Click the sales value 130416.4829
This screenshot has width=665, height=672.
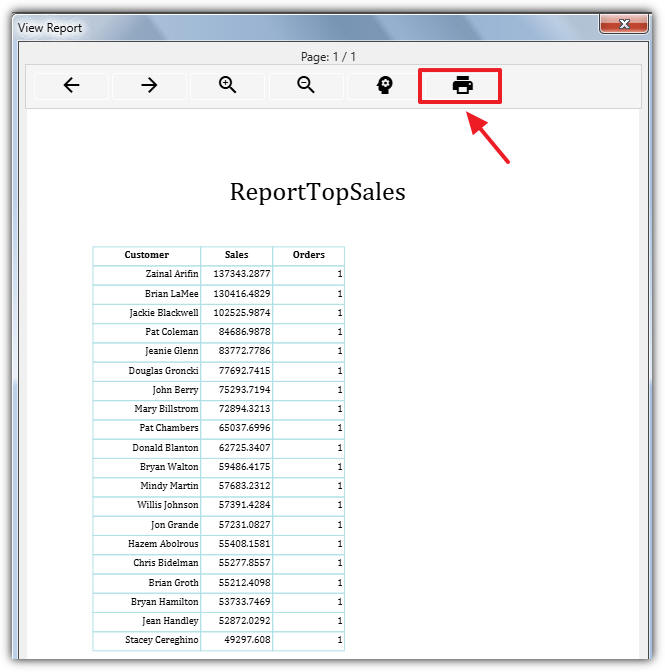(242, 294)
